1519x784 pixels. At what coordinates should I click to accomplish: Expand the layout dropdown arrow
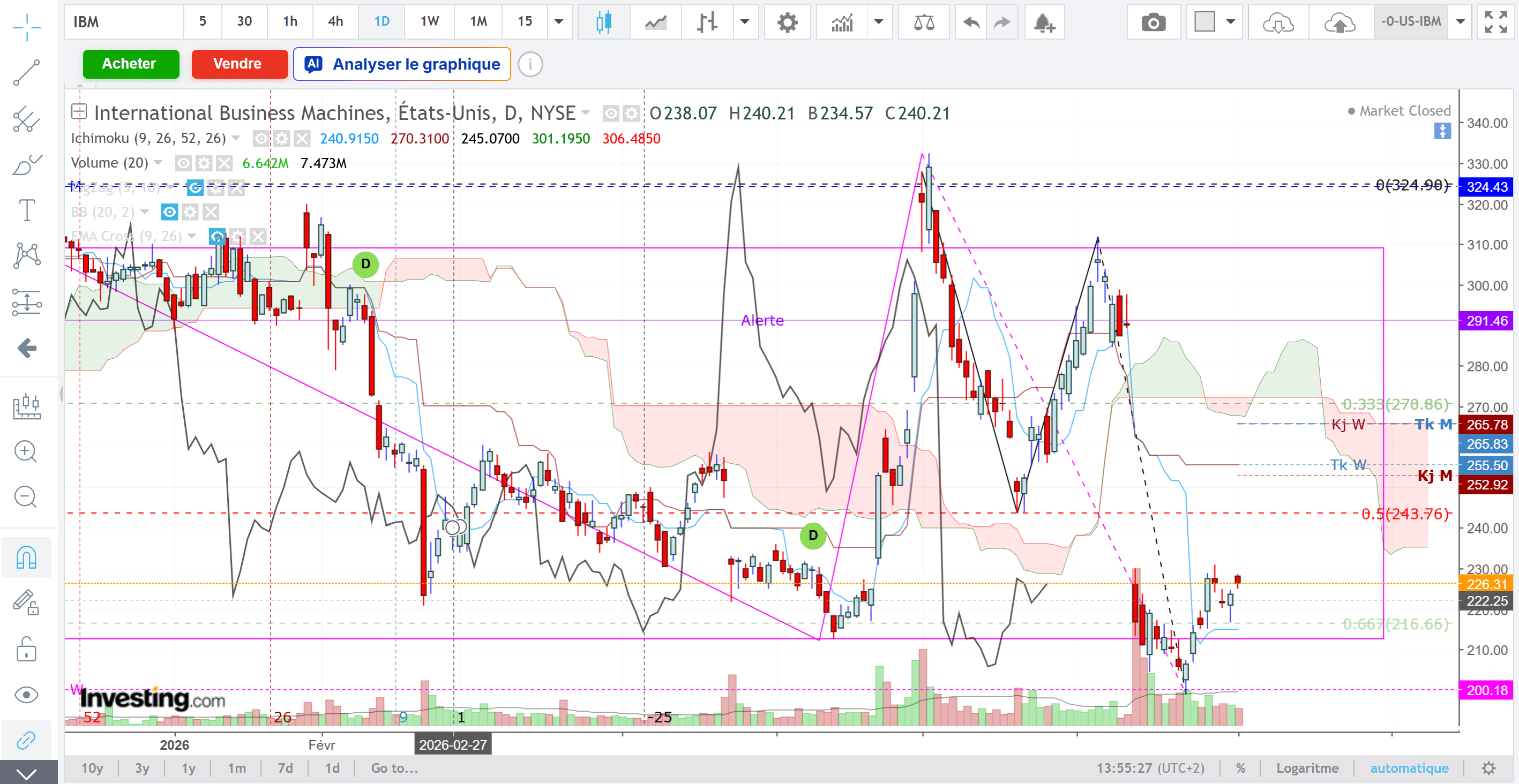1231,22
